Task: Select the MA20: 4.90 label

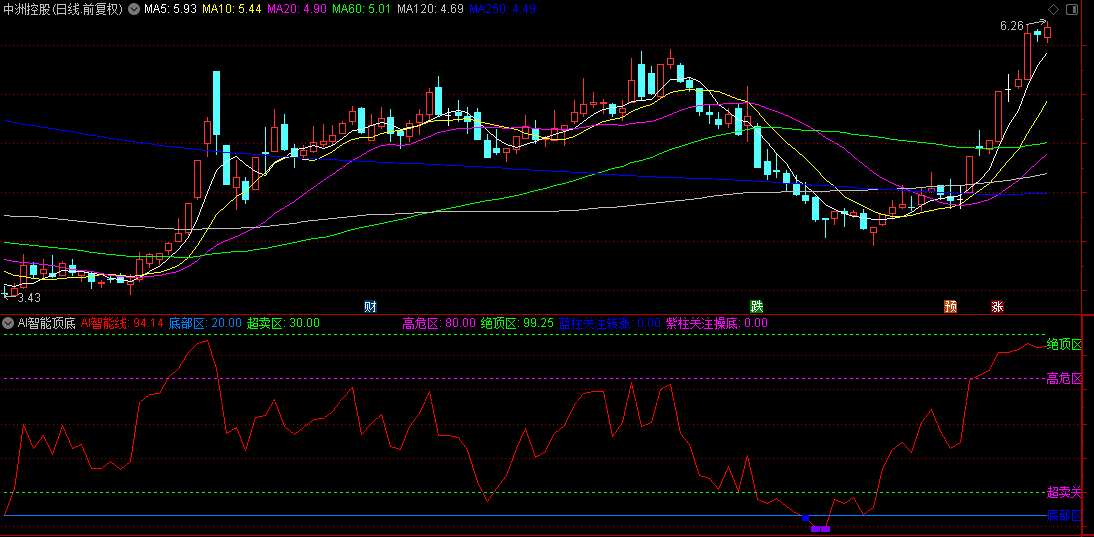Action: pyautogui.click(x=297, y=10)
